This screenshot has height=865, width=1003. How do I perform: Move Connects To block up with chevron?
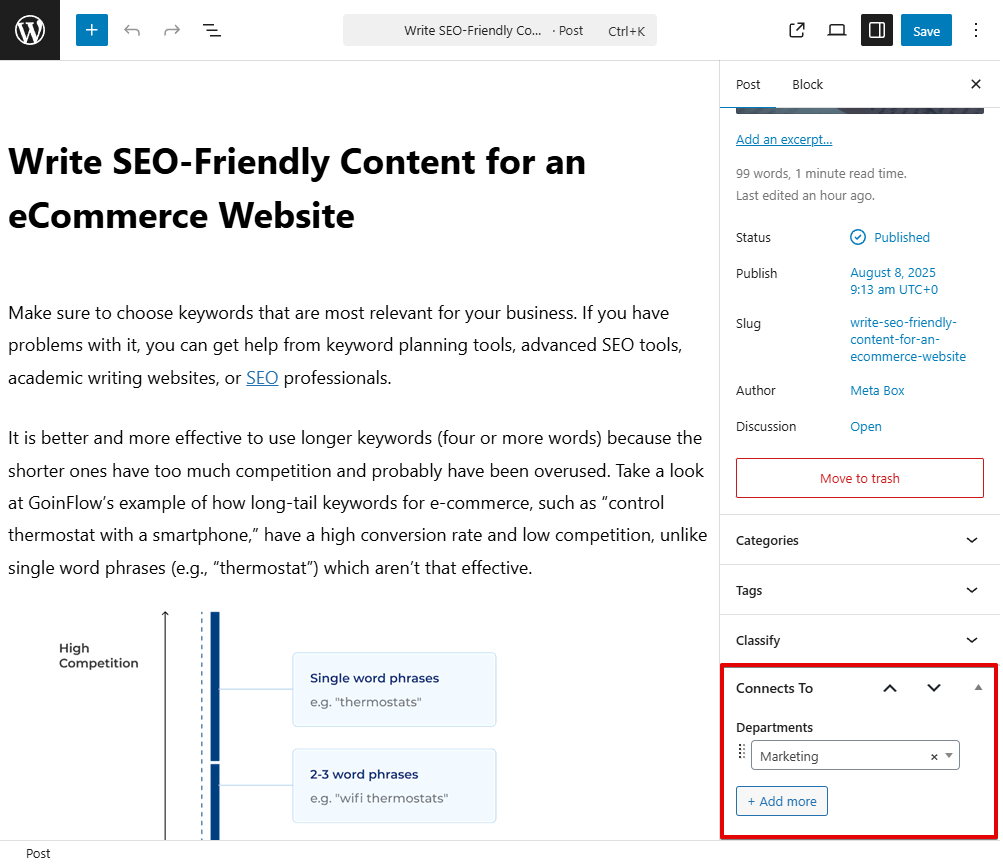point(889,688)
